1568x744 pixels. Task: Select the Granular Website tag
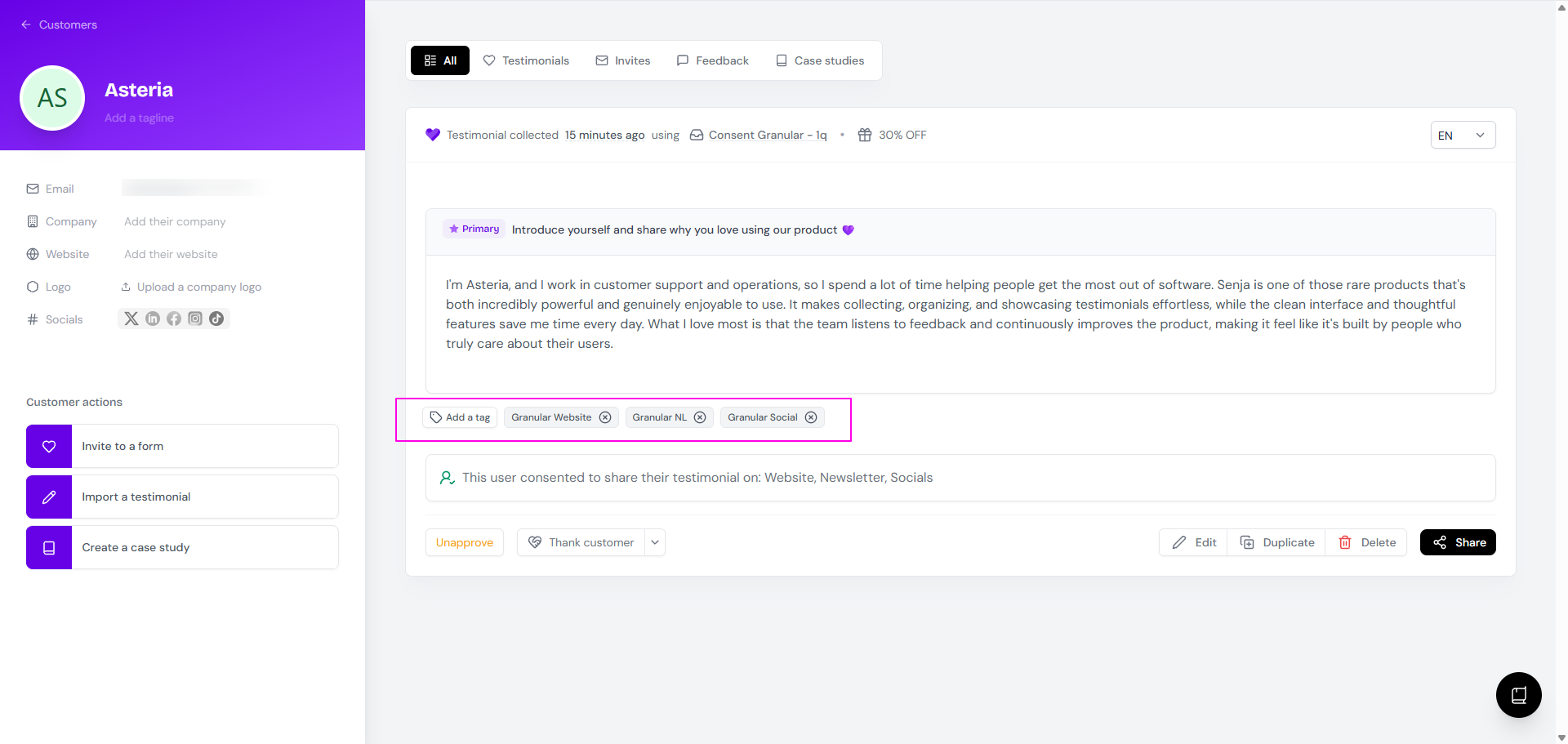(x=551, y=417)
